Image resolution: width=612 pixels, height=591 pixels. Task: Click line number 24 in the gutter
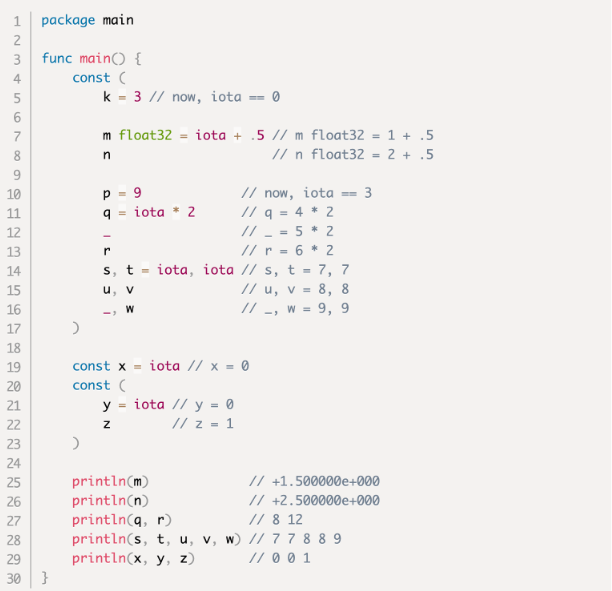[17, 462]
